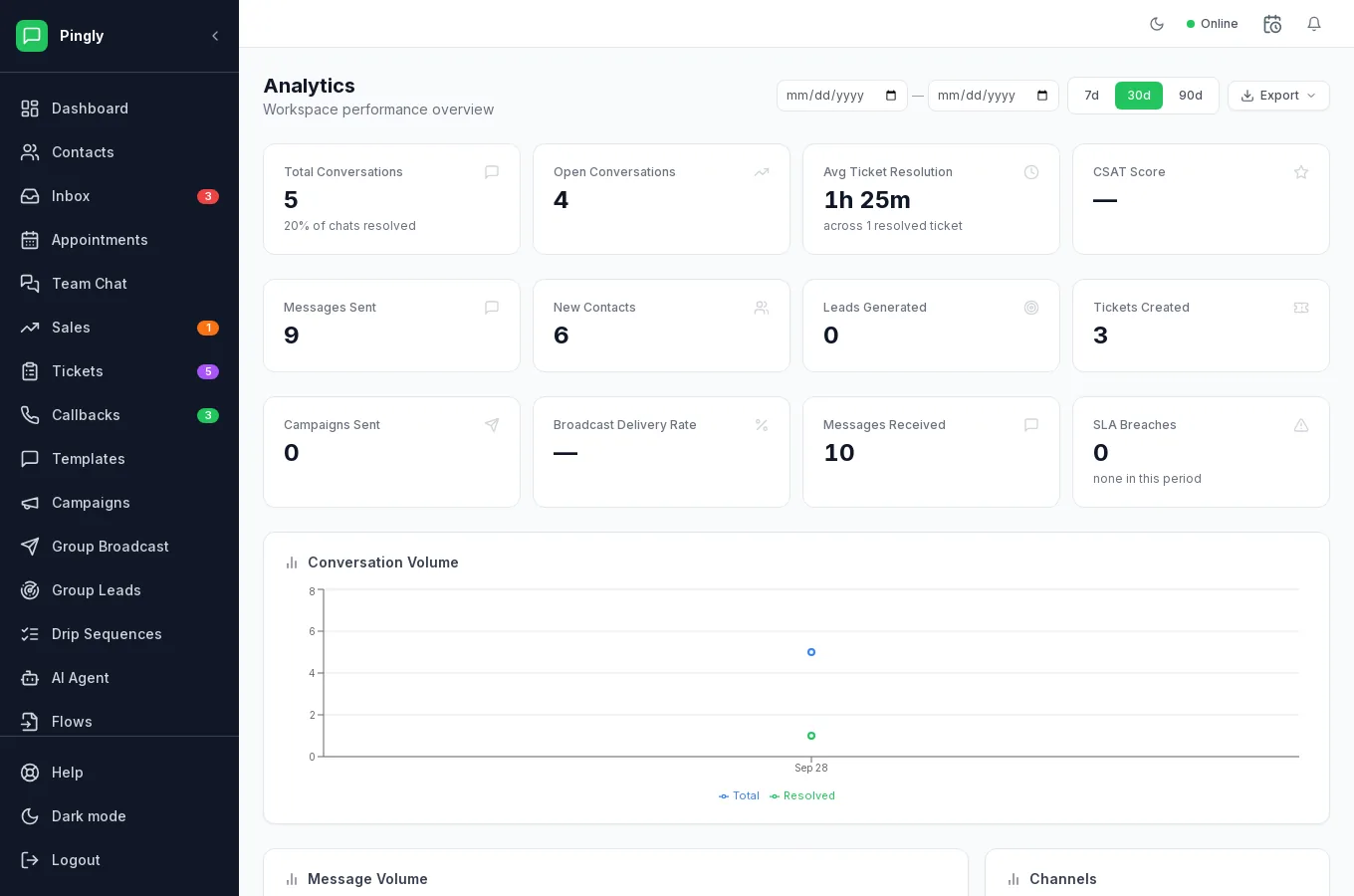Click the end date input field
The image size is (1354, 896).
994,96
